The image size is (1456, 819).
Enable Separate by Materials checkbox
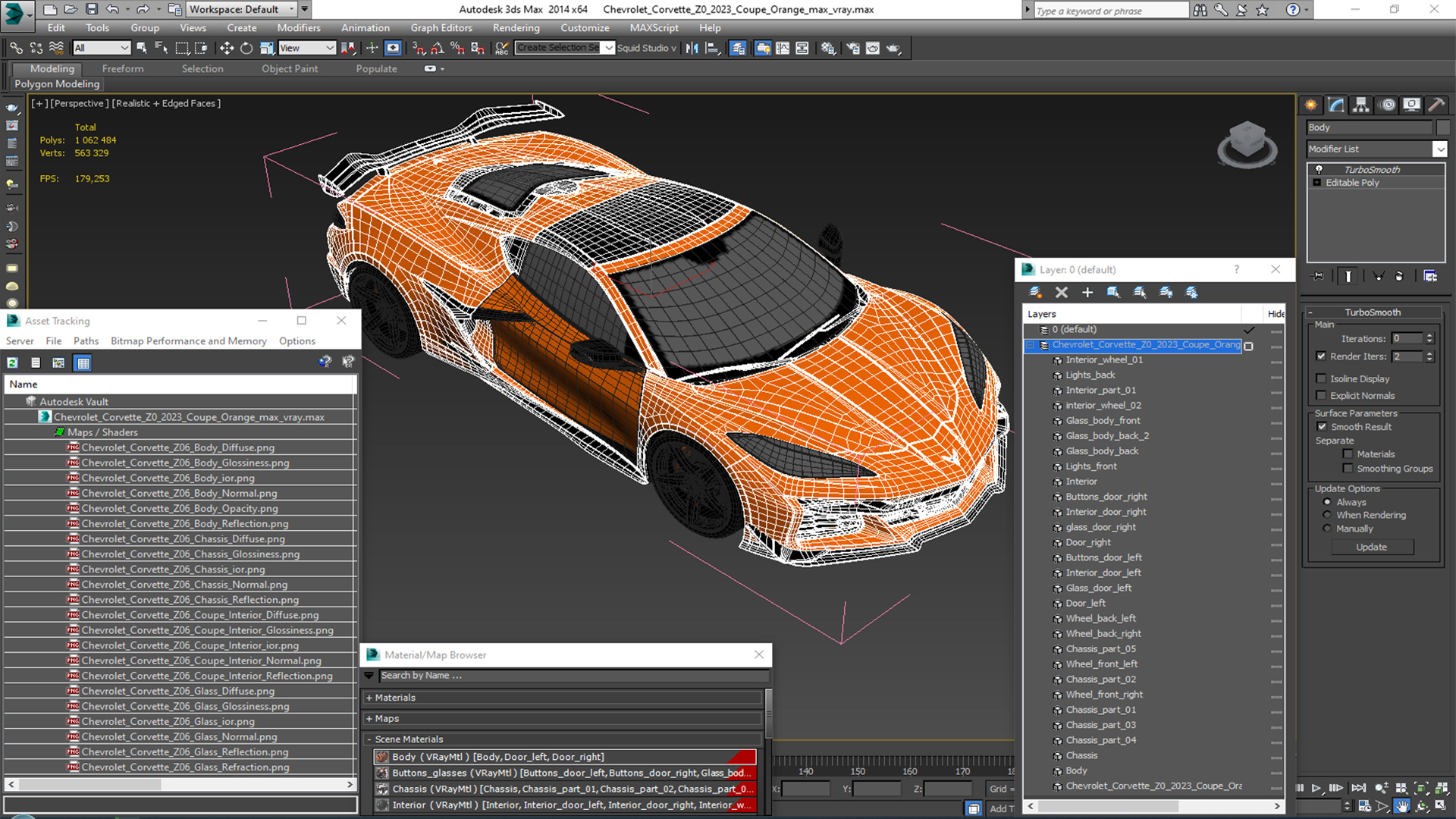1348,454
